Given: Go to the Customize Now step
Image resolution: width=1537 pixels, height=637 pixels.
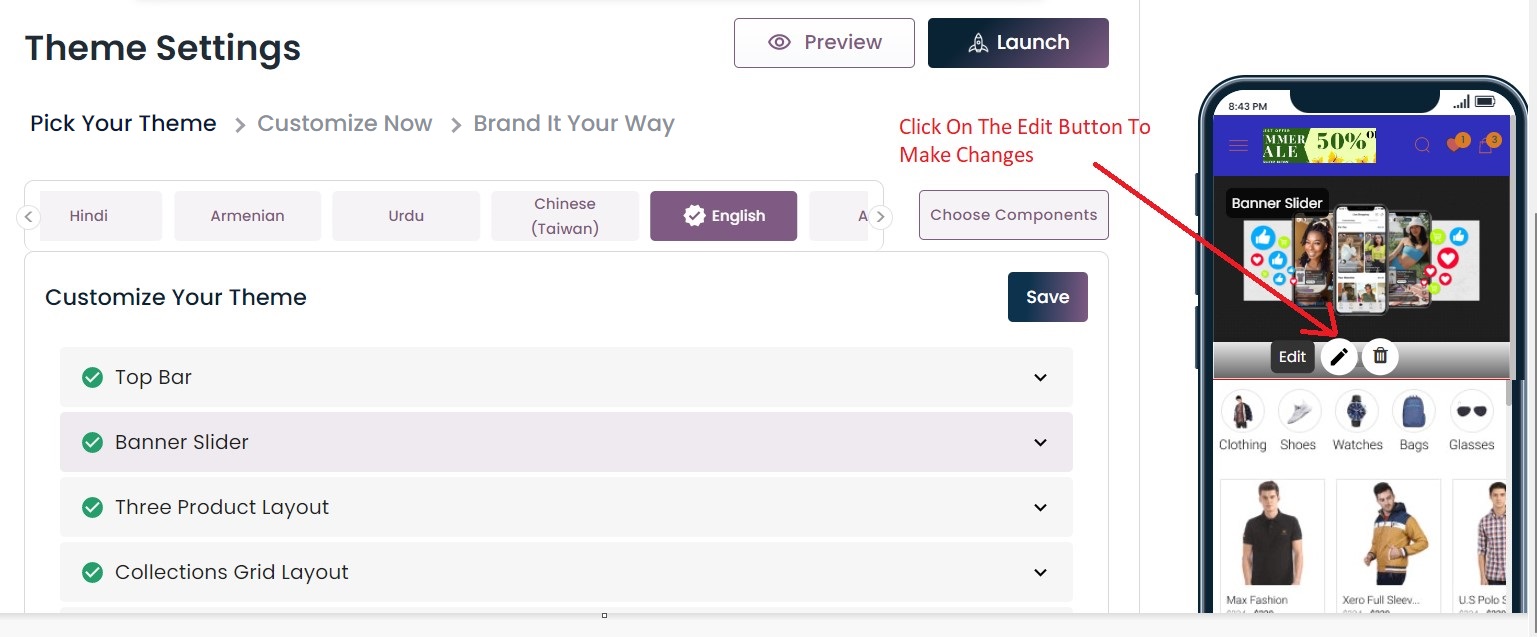Looking at the screenshot, I should (344, 124).
